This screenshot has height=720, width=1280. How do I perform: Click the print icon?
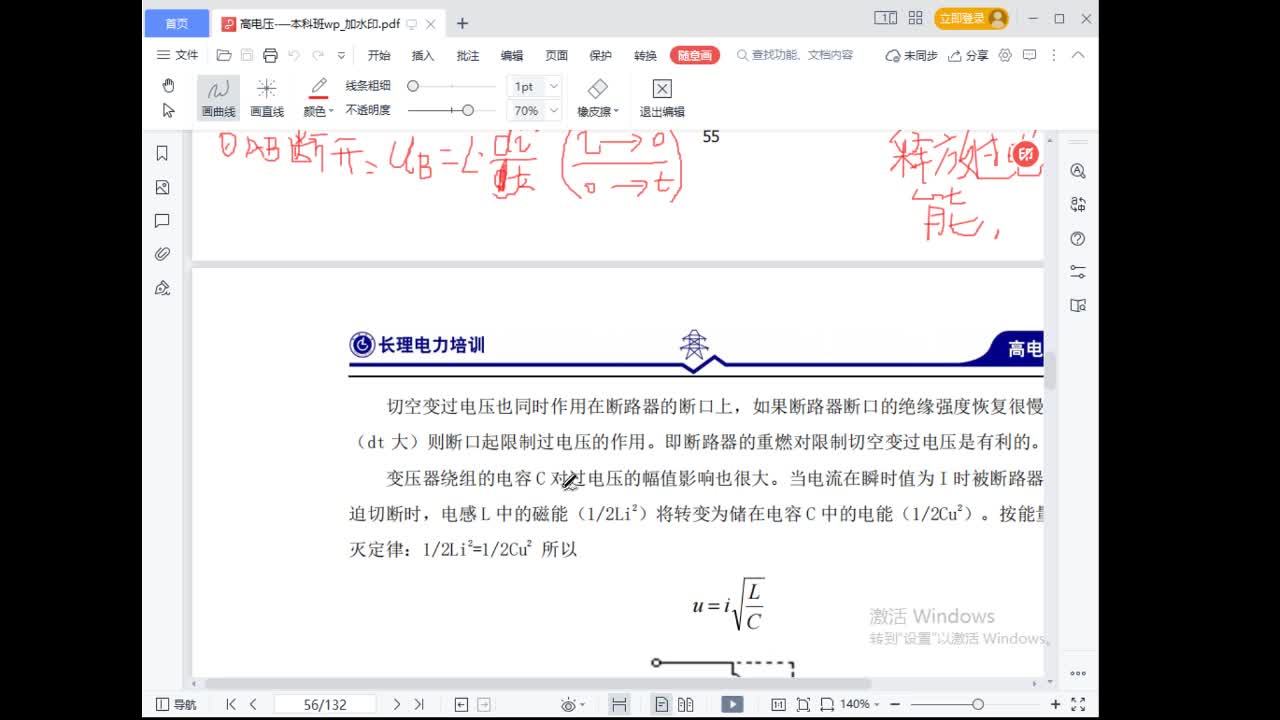coord(270,55)
